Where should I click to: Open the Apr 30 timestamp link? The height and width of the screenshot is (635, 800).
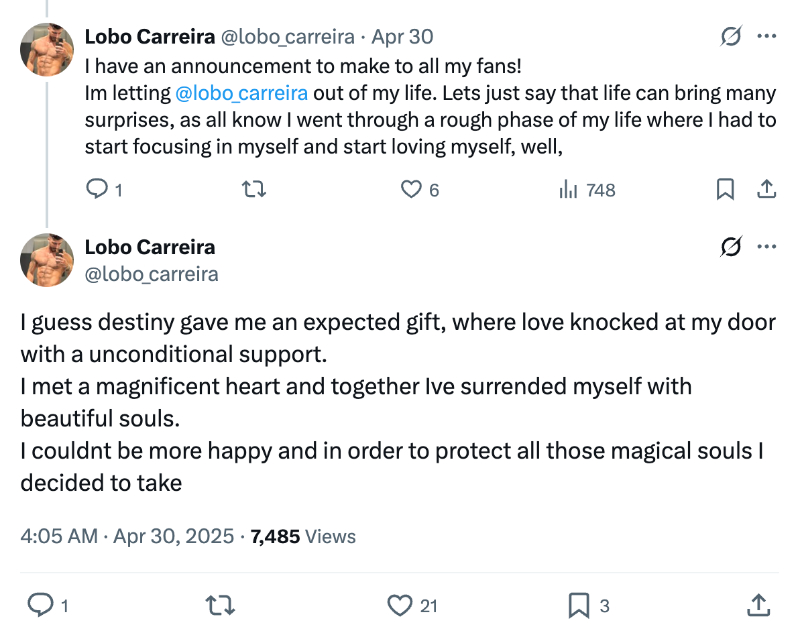coord(402,37)
